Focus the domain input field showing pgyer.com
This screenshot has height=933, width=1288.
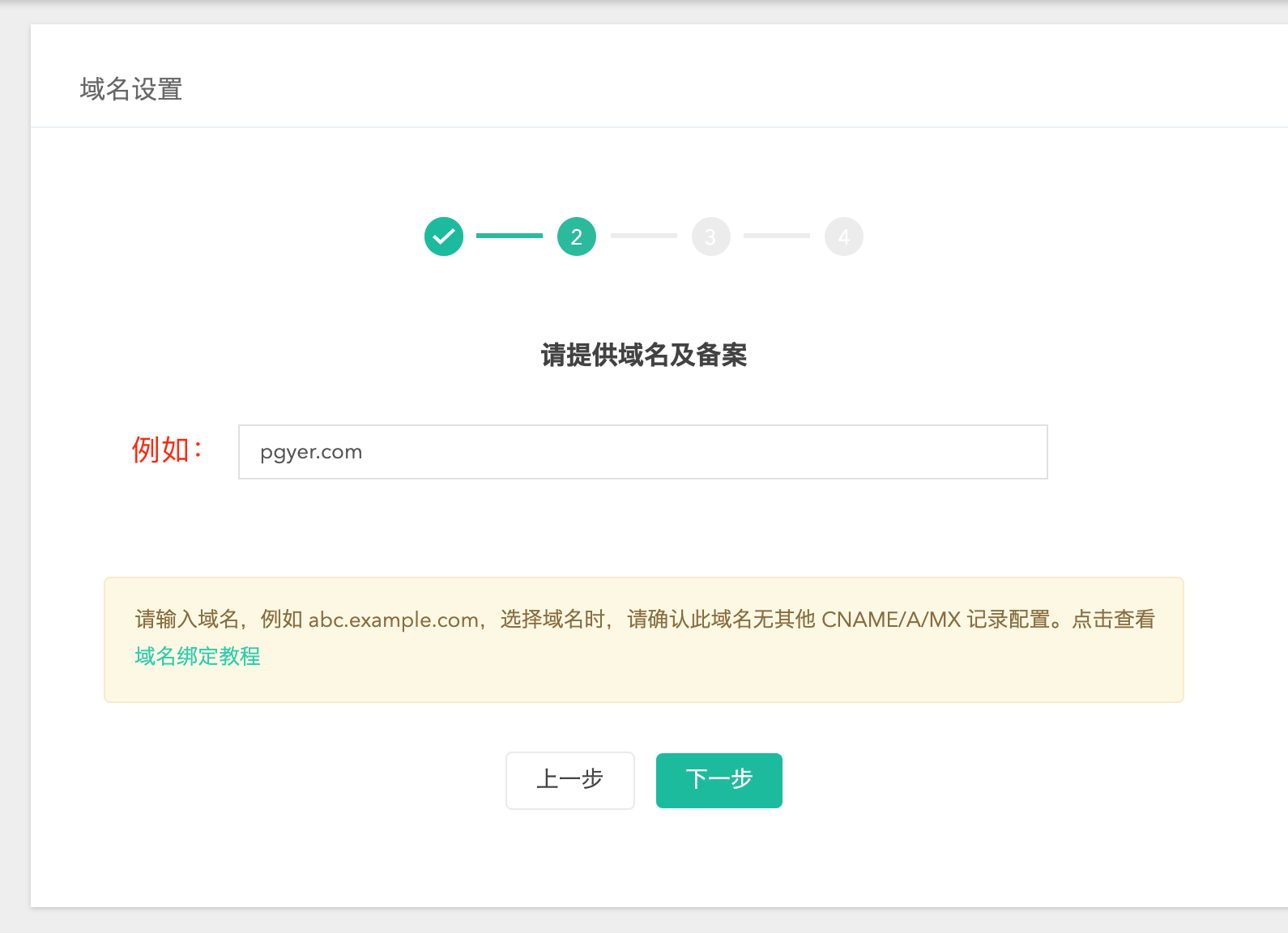643,452
